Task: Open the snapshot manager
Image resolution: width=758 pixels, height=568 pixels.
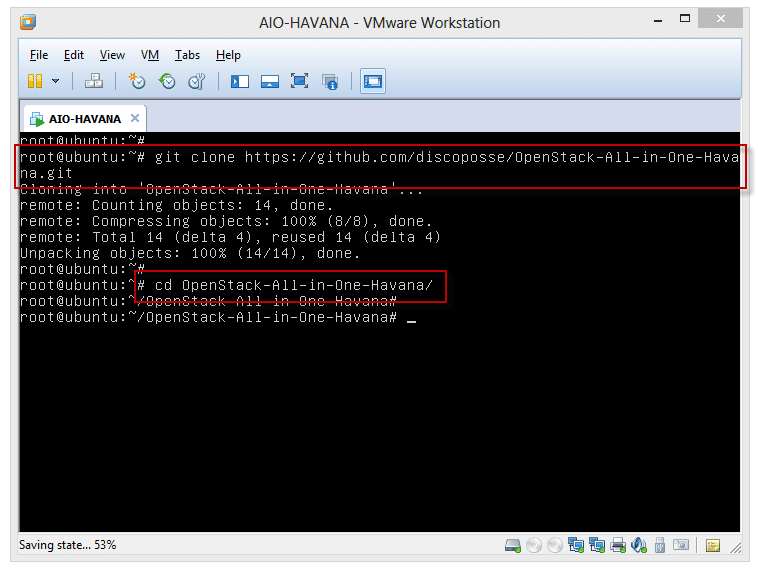Action: click(x=196, y=81)
